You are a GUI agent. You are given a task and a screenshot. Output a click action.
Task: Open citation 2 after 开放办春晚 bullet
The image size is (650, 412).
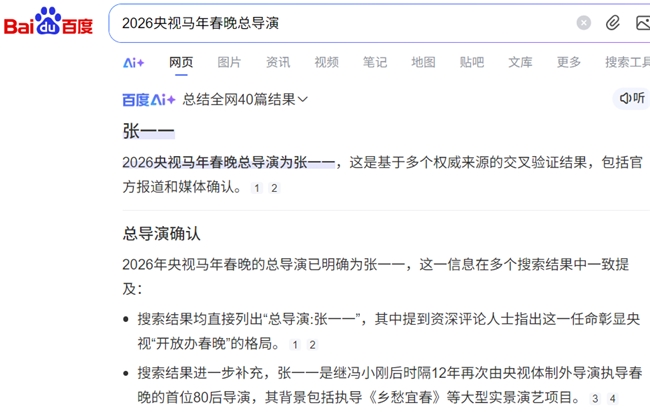(x=312, y=345)
